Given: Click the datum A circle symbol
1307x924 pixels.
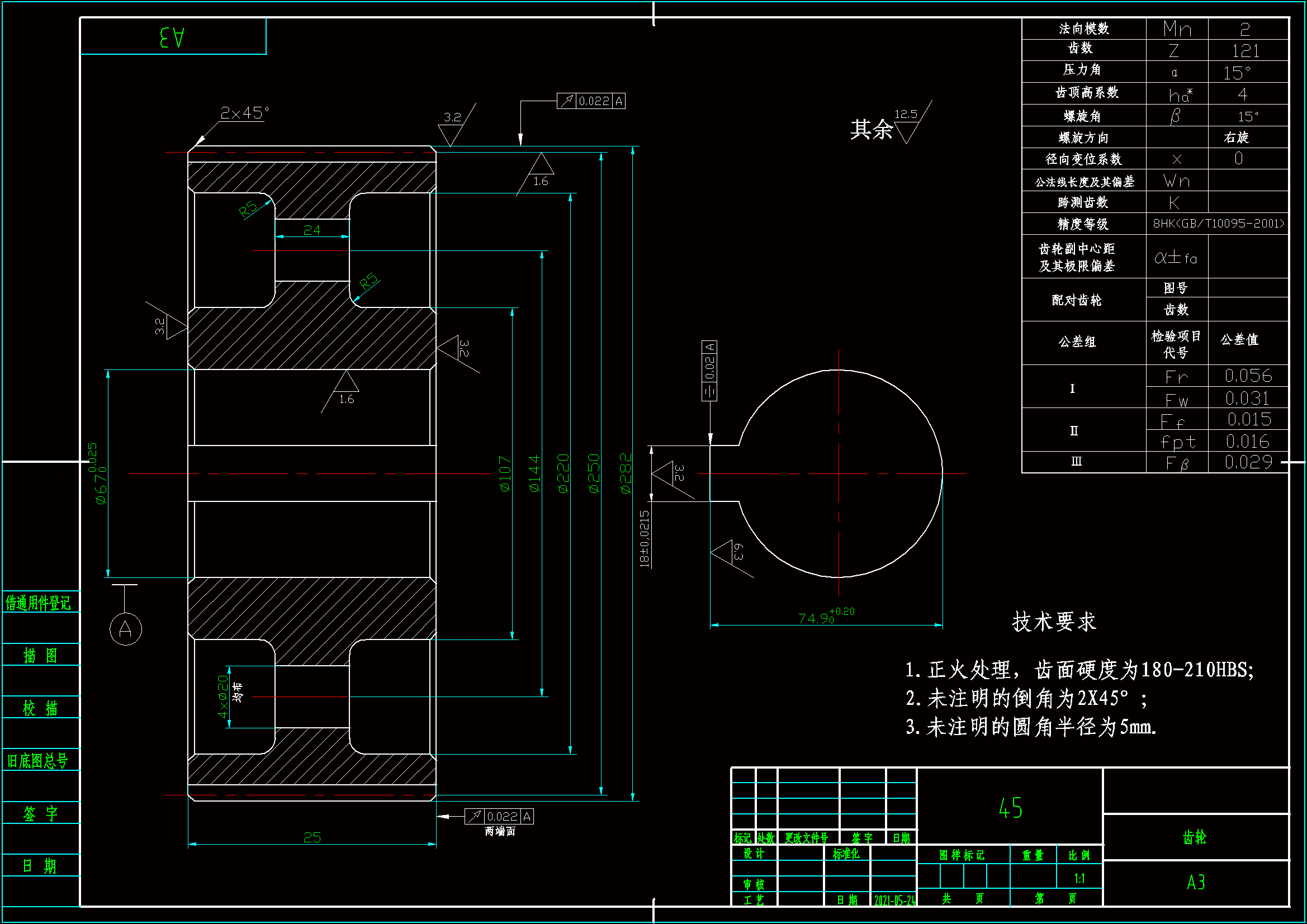Looking at the screenshot, I should click(x=125, y=628).
